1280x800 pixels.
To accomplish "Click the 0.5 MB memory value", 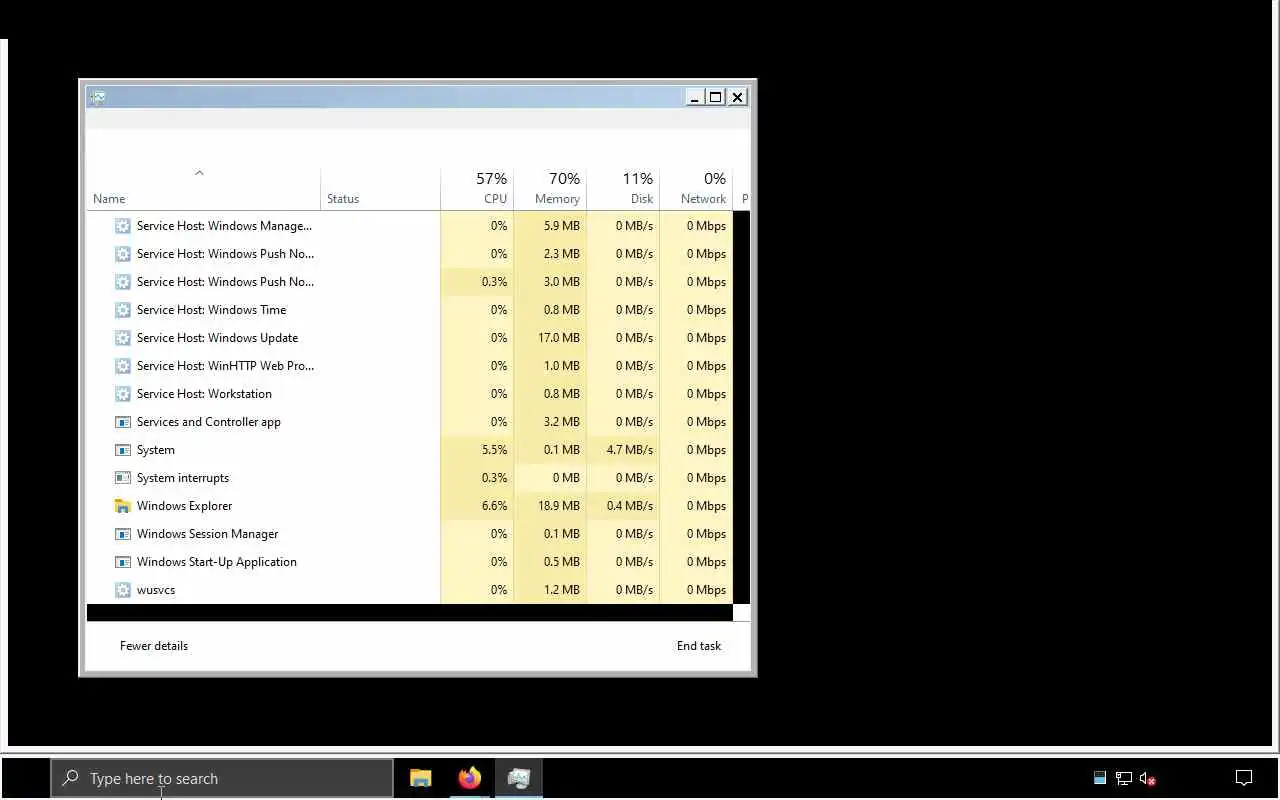I will (562, 562).
